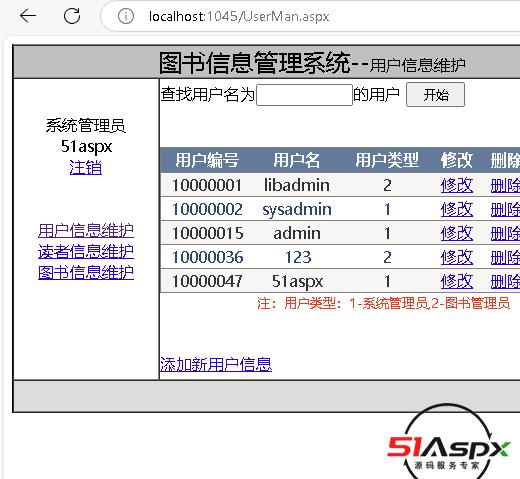Edit user 51aspx via 修改 link

457,281
